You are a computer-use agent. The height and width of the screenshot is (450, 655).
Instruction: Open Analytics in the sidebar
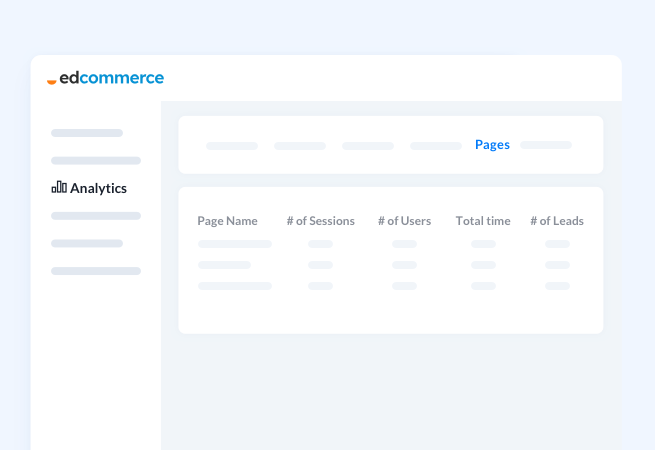(x=89, y=188)
